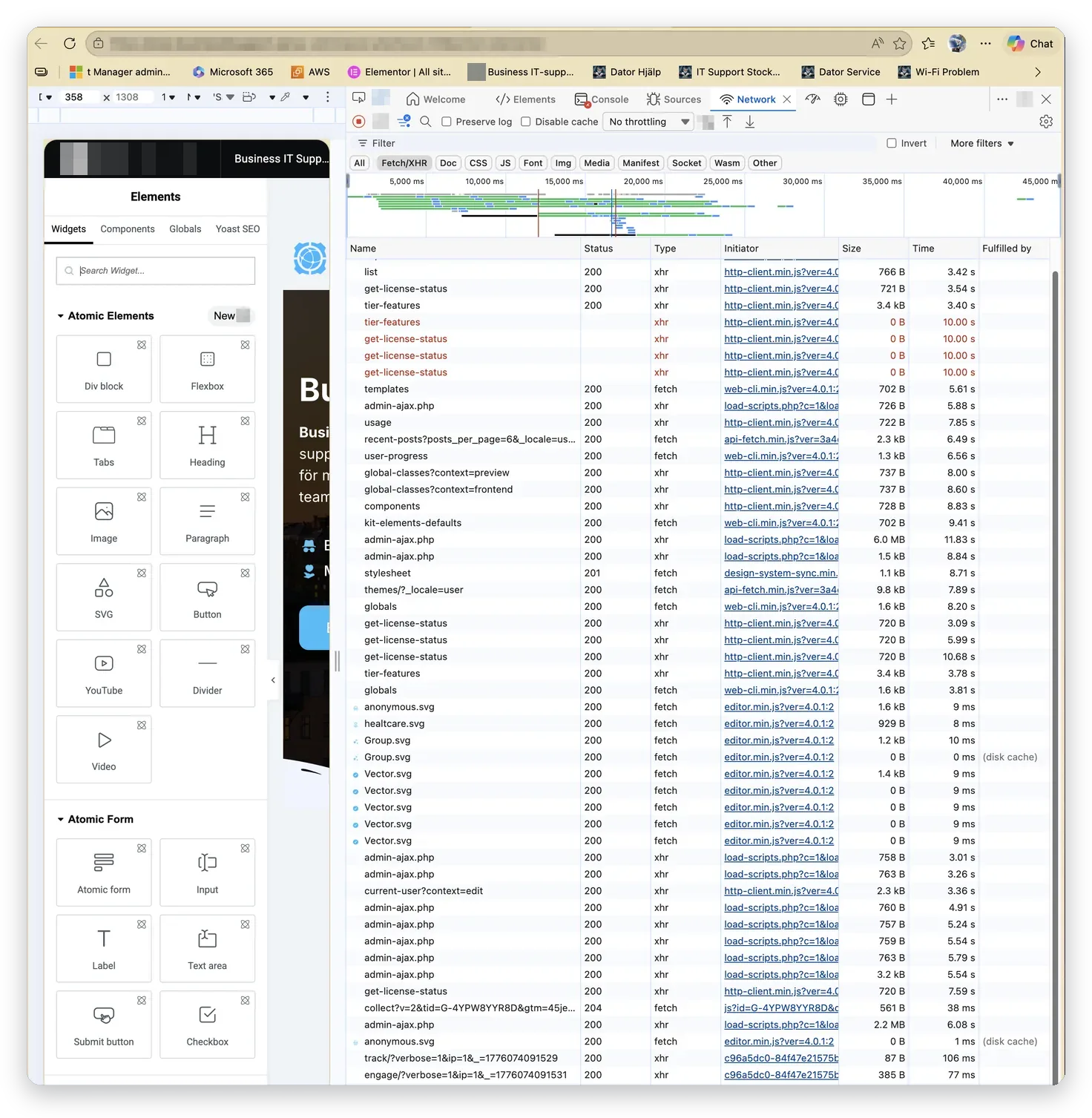
Task: Open the network search magnifier
Action: click(x=426, y=122)
